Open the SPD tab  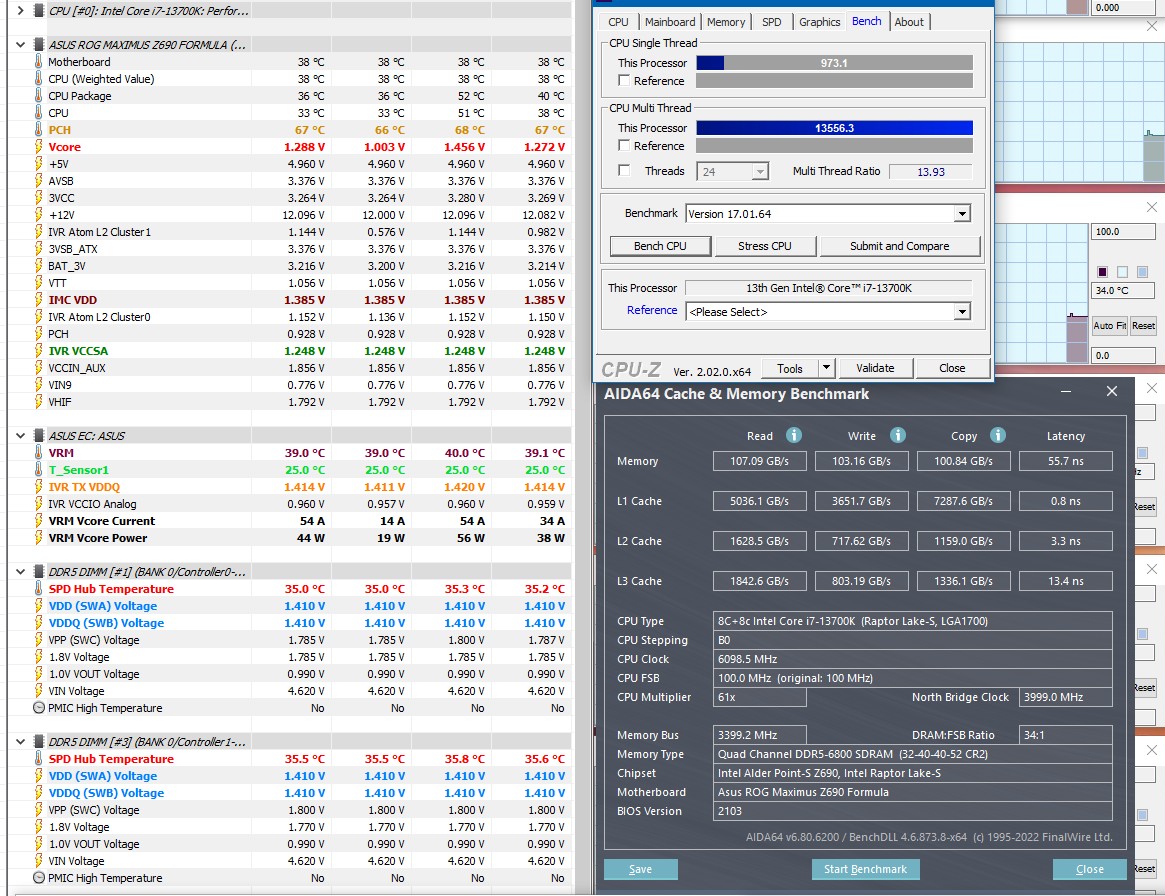[x=771, y=22]
